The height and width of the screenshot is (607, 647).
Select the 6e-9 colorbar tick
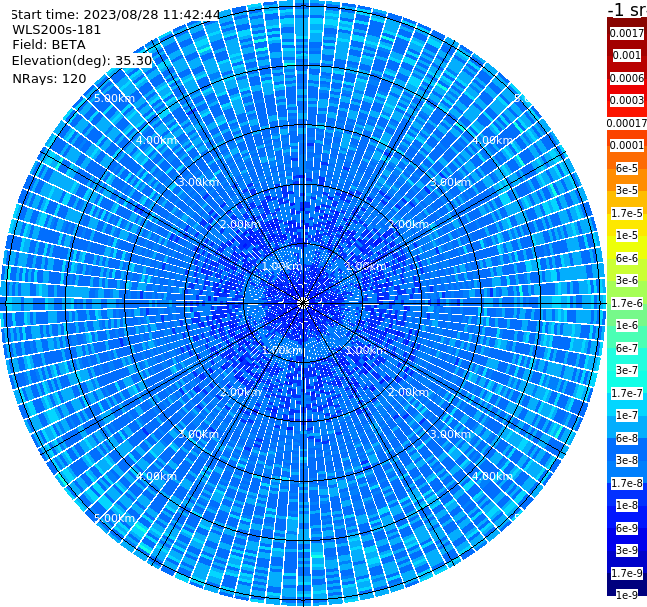pyautogui.click(x=627, y=528)
